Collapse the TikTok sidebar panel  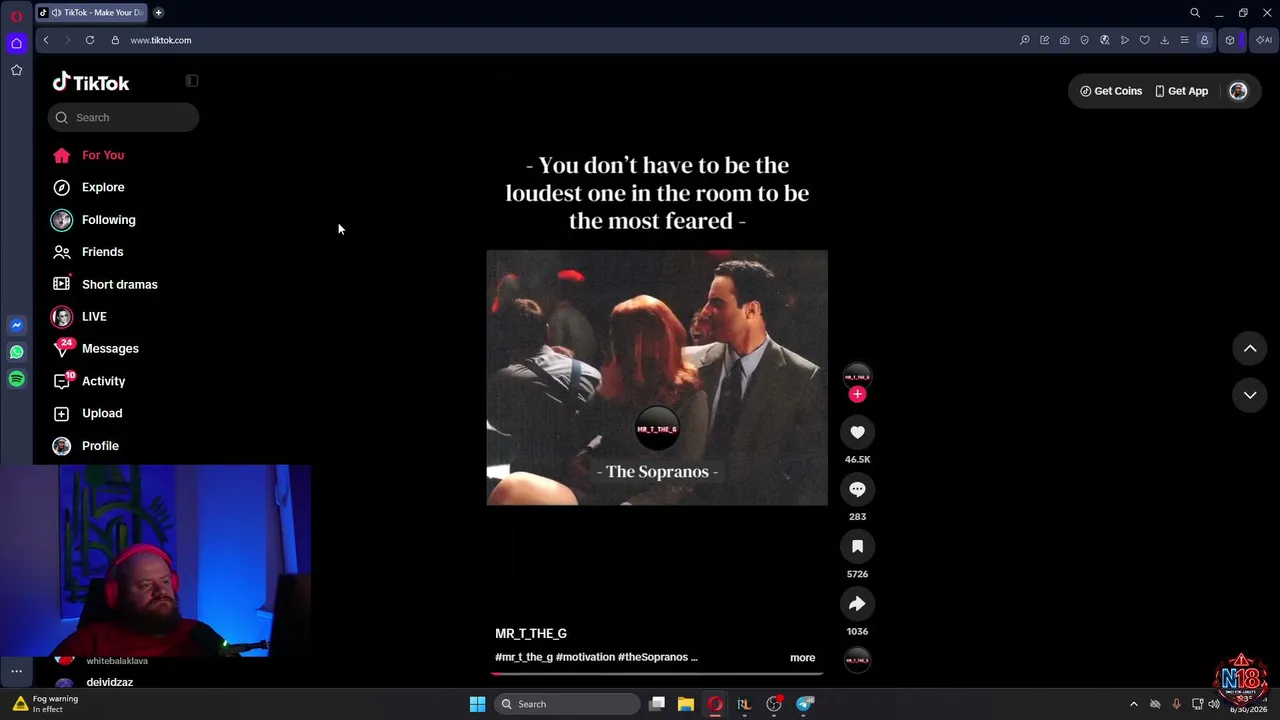[192, 81]
